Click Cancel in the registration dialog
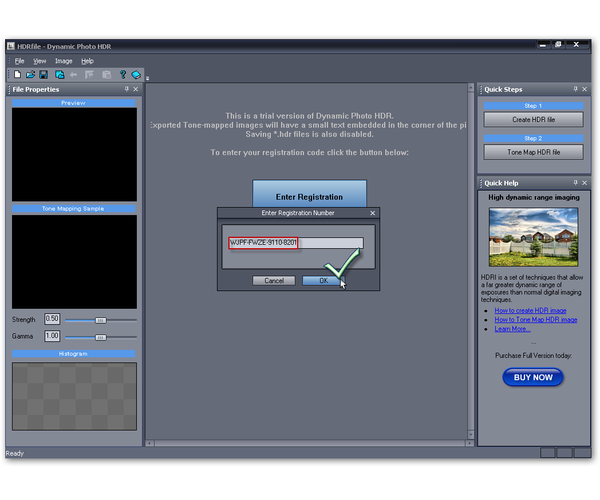Screen dimensions: 600x500 tap(274, 281)
